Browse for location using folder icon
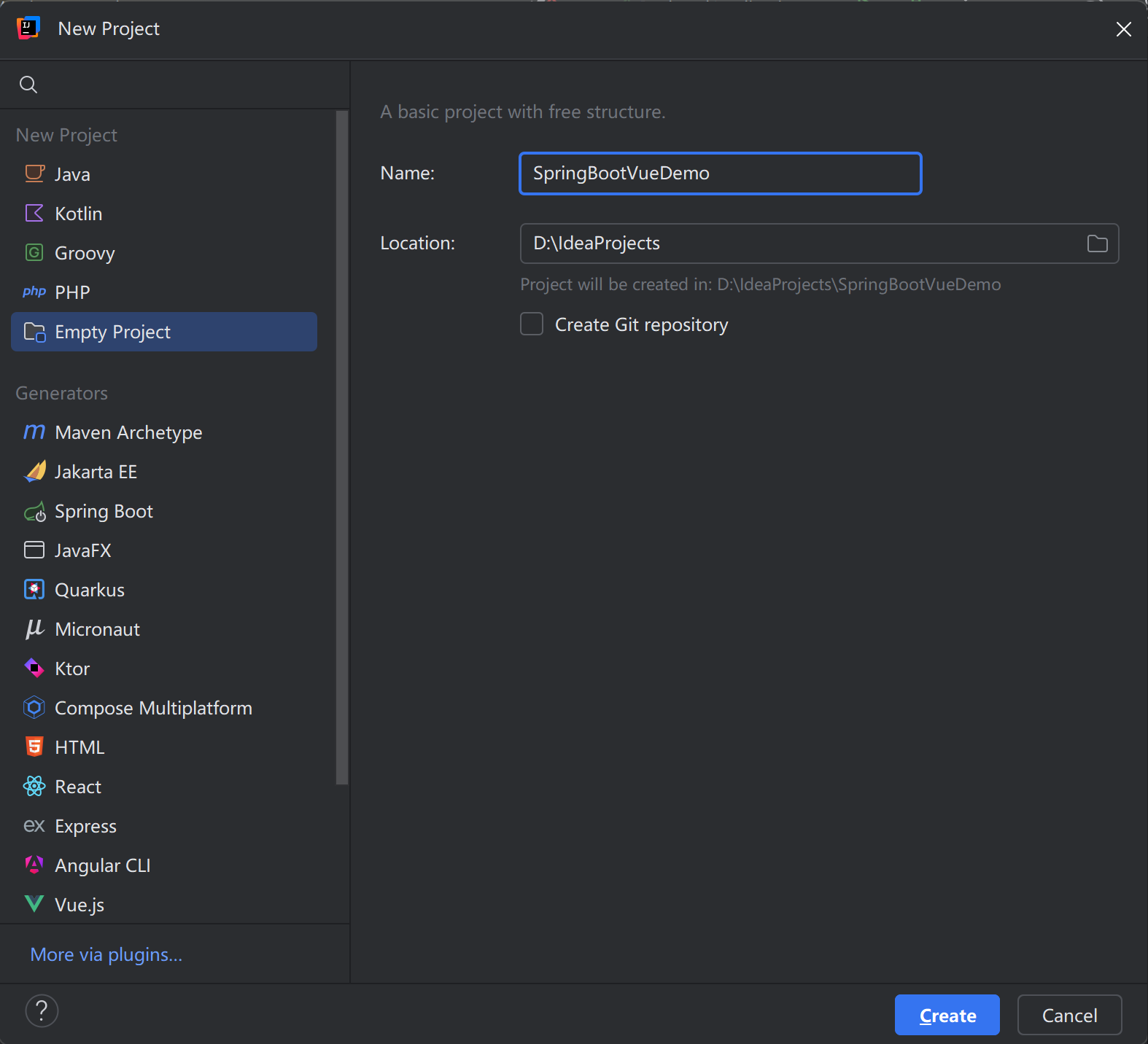Screen dimensions: 1148x1044 click(1097, 244)
